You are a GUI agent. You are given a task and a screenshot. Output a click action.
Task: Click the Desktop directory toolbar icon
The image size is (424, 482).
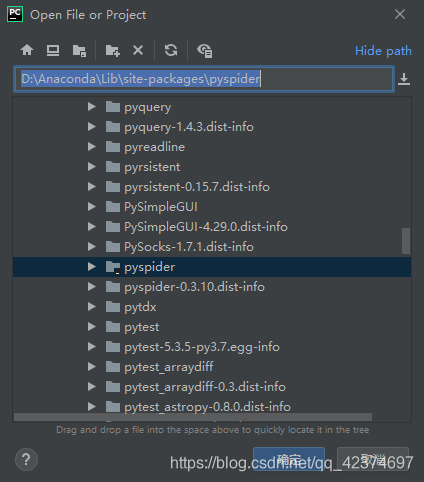coord(53,50)
